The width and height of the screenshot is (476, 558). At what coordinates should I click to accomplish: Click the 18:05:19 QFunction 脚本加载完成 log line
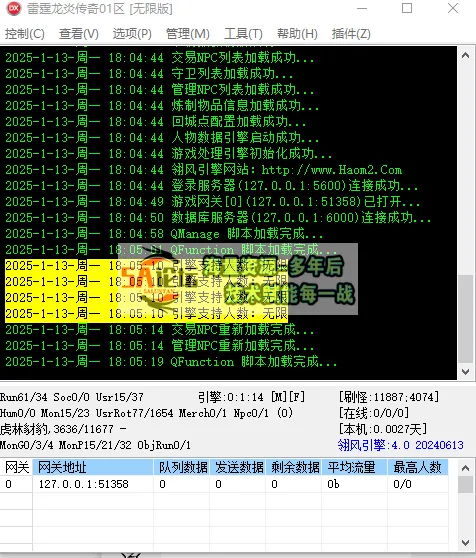click(x=171, y=362)
